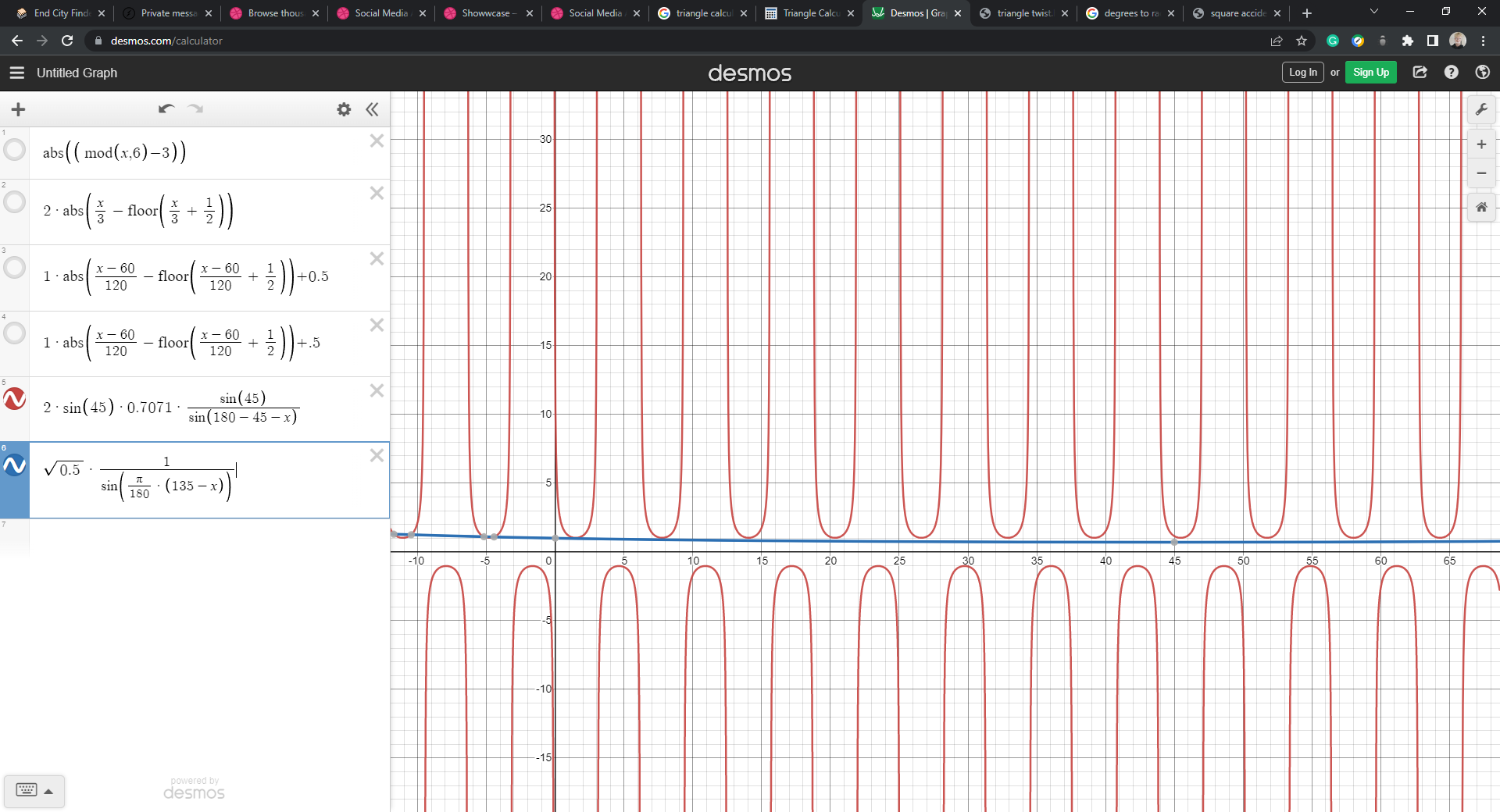Expand the add item menu
1500x812 pixels.
coord(19,109)
